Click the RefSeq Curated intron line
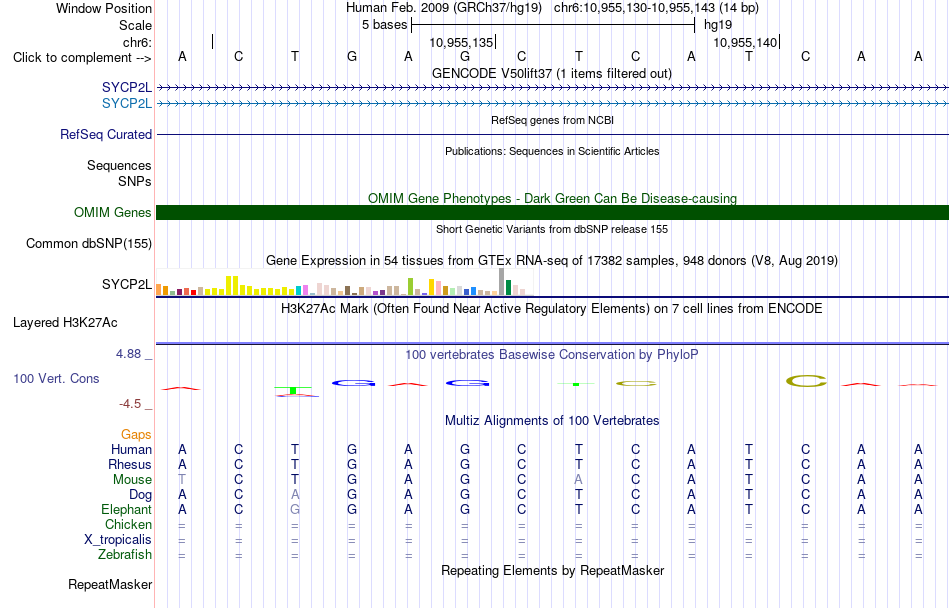 553,134
